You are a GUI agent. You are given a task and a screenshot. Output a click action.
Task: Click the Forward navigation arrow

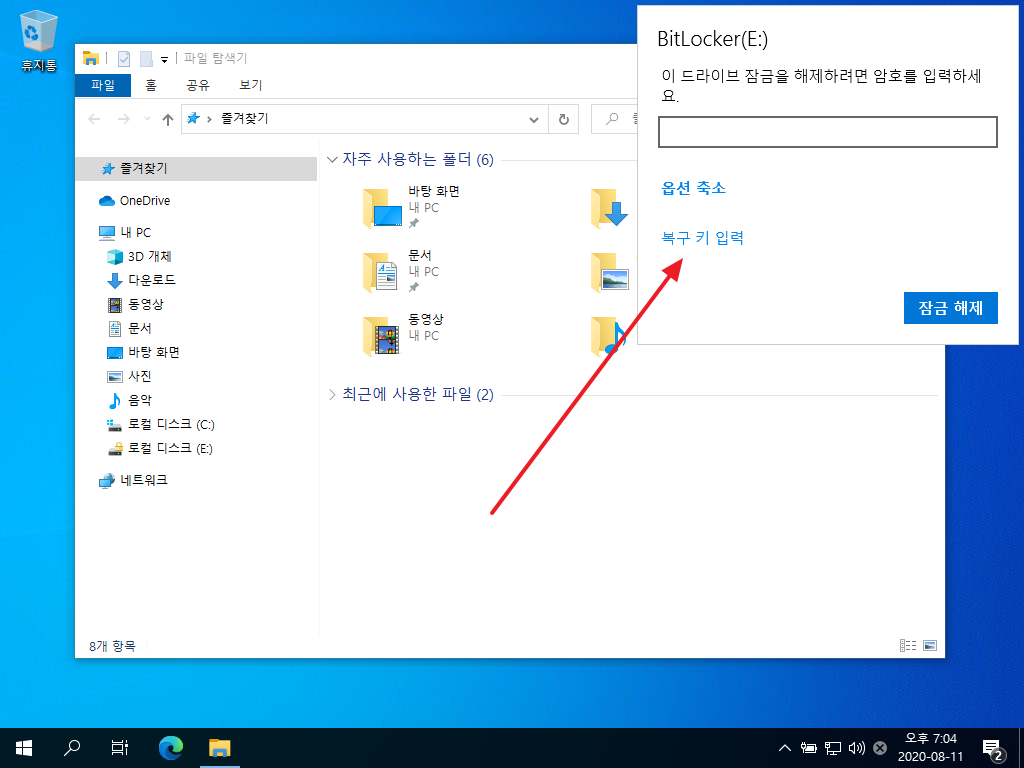[x=123, y=119]
